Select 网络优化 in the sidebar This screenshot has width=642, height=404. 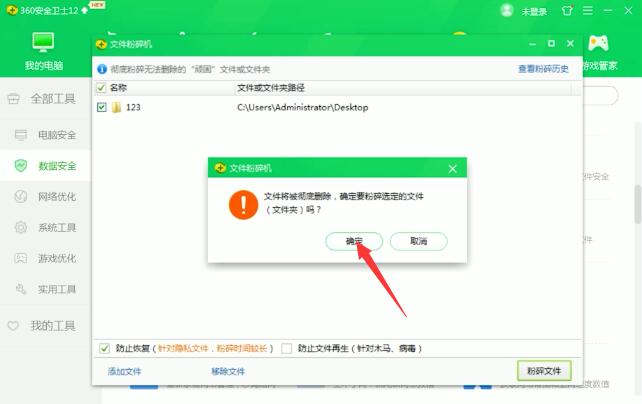click(45, 196)
